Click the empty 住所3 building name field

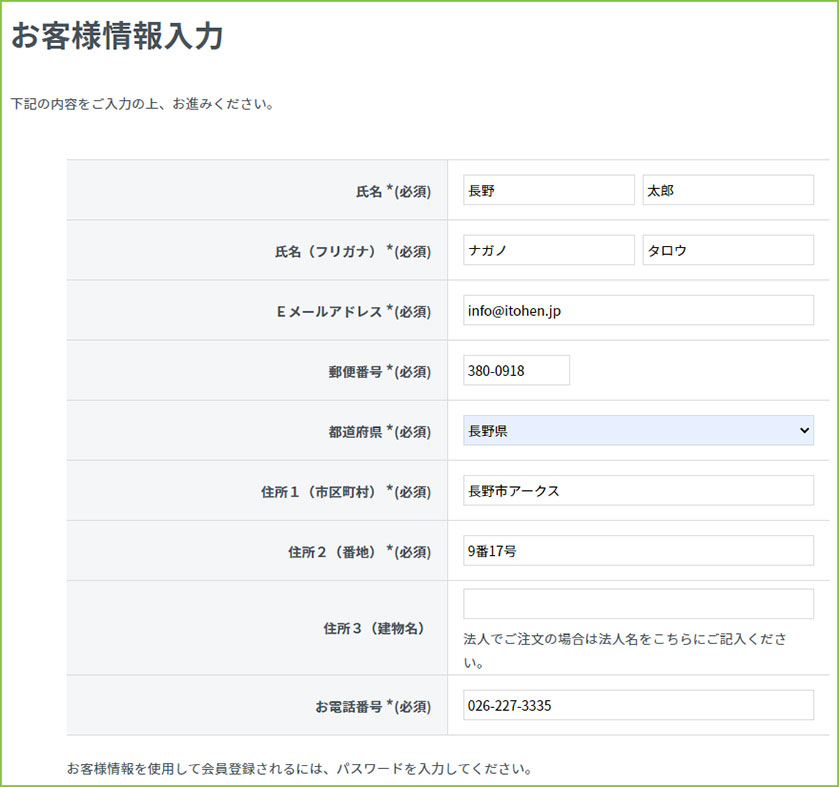point(640,601)
